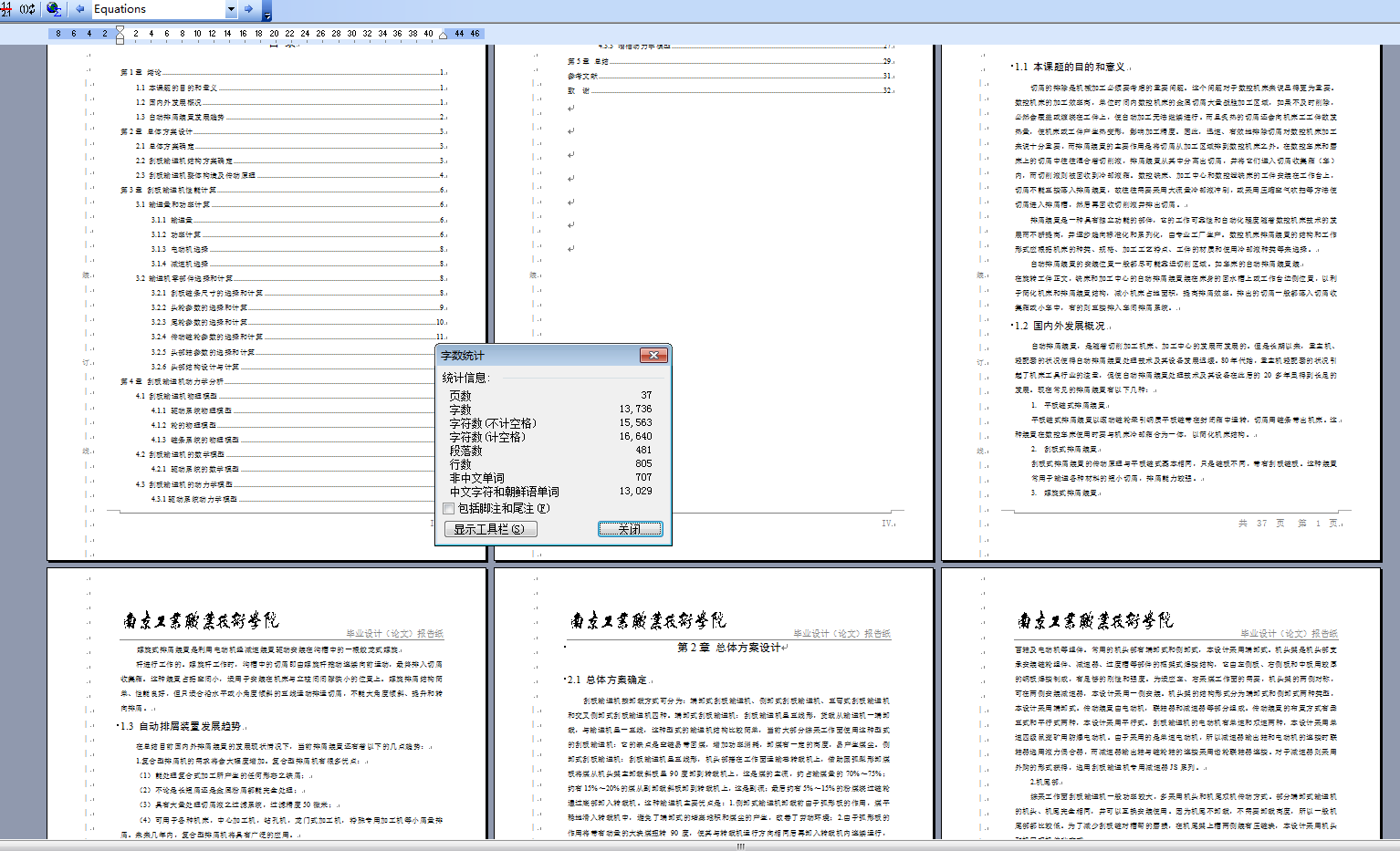Click the first-line indent marker on ruler
Viewport: 1400px width, 851px height.
pos(120,30)
